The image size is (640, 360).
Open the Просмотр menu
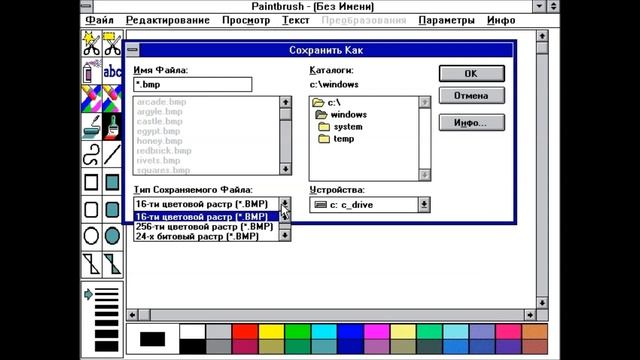246,20
